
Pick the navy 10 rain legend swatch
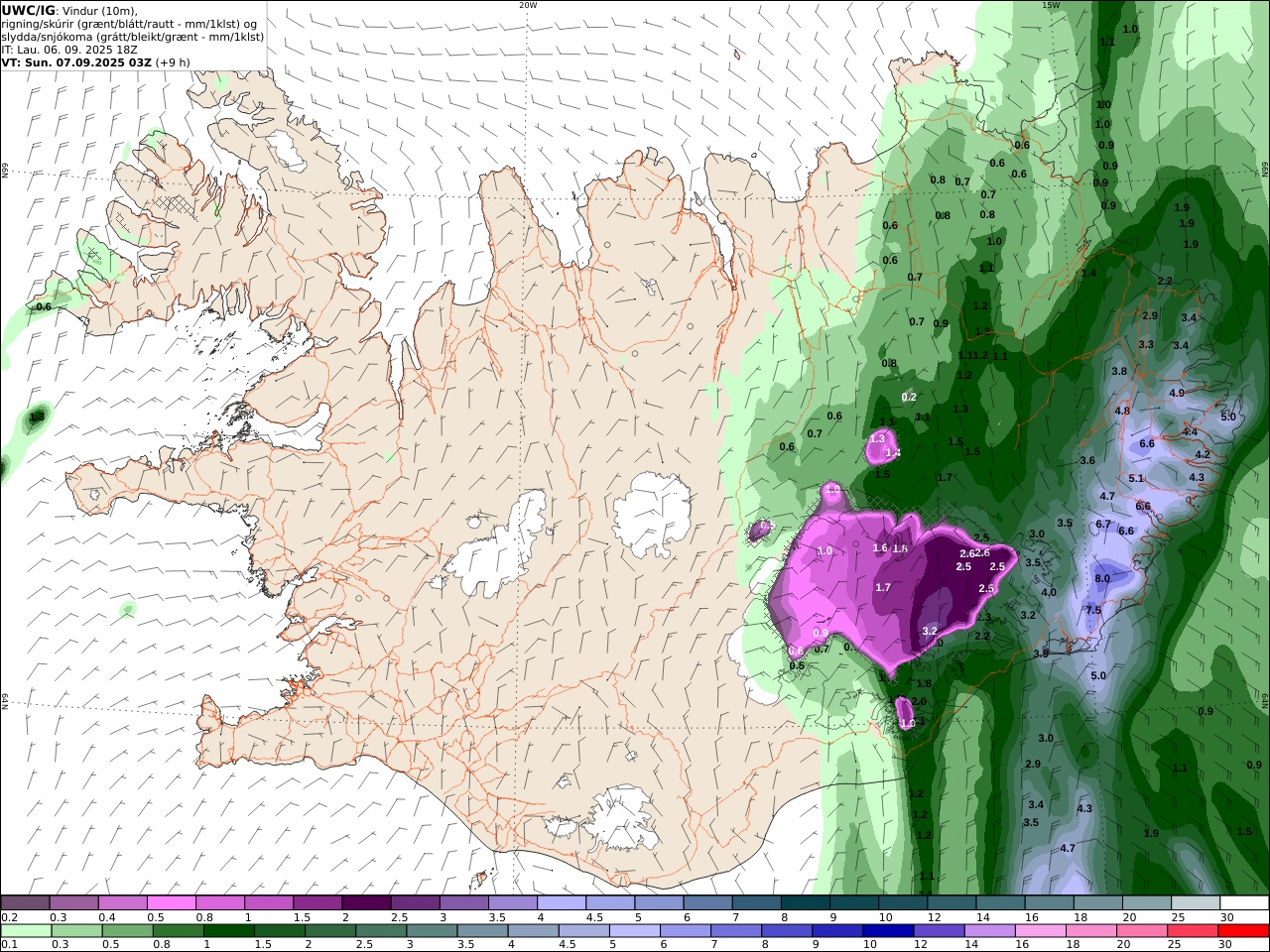[x=888, y=931]
